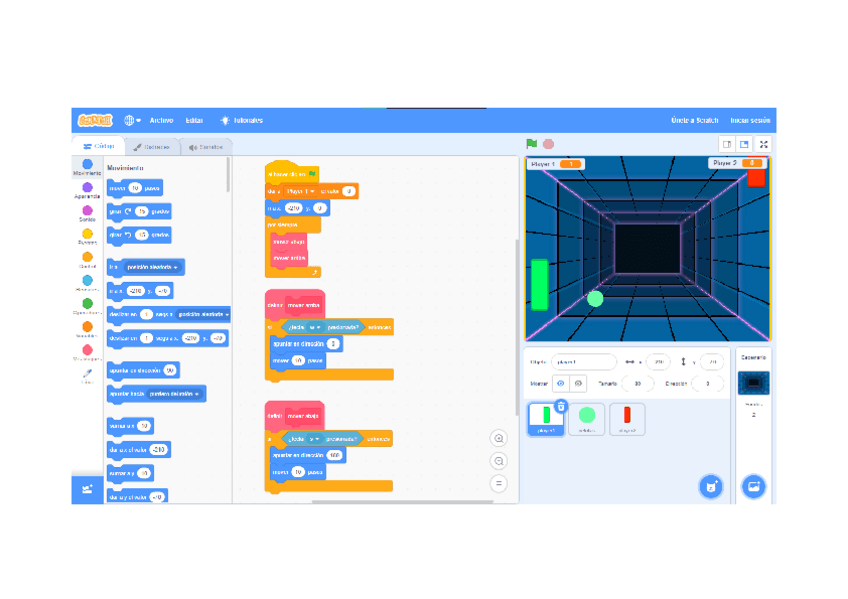848x599 pixels.
Task: Open Tutoriales from the menu bar
Action: (x=241, y=120)
